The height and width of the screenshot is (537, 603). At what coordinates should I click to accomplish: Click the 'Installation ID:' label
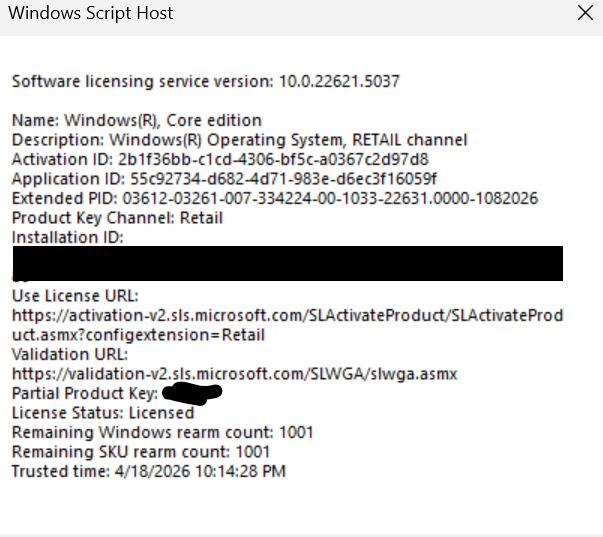point(68,237)
